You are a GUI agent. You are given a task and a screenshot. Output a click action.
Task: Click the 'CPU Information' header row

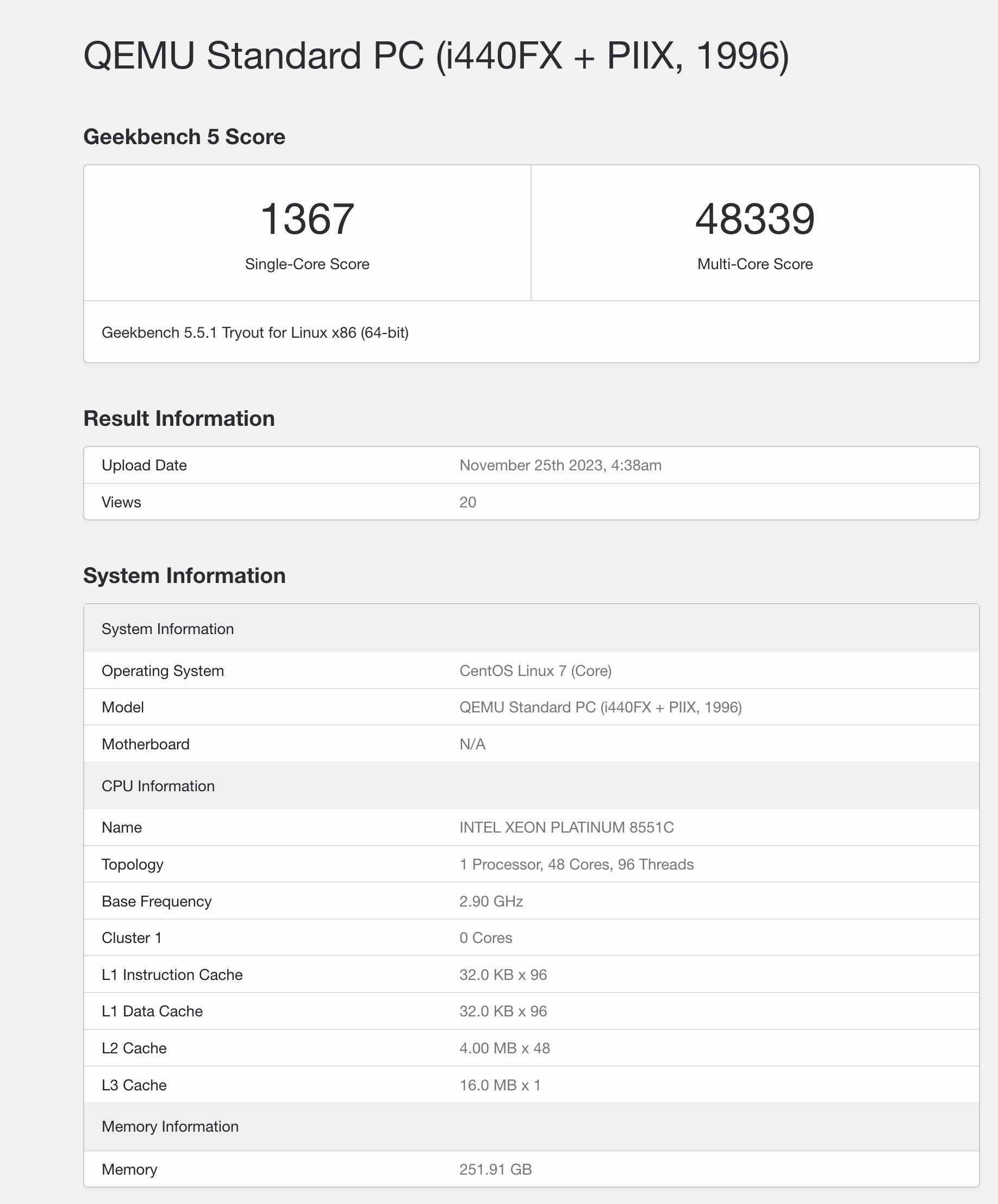pyautogui.click(x=532, y=785)
